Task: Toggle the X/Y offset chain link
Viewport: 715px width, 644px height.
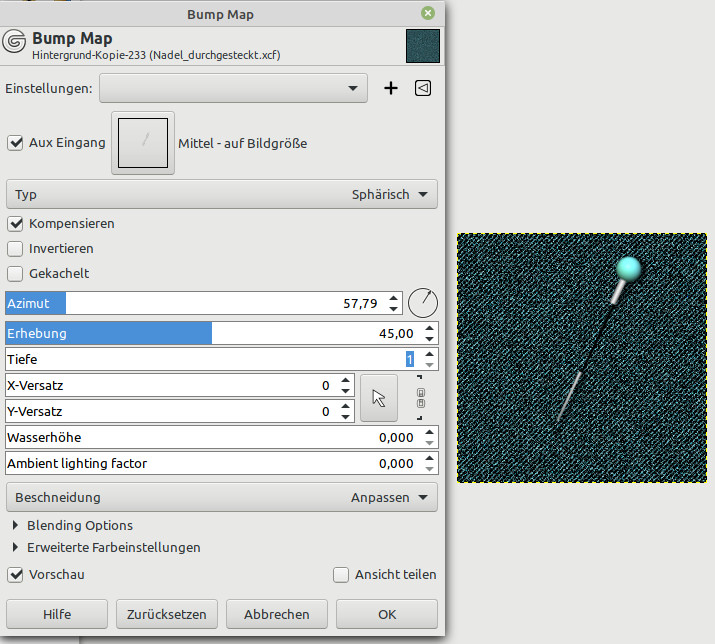Action: 421,398
